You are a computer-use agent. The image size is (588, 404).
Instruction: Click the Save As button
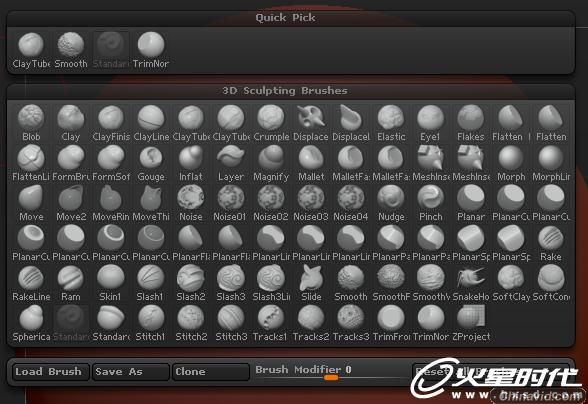coord(130,372)
